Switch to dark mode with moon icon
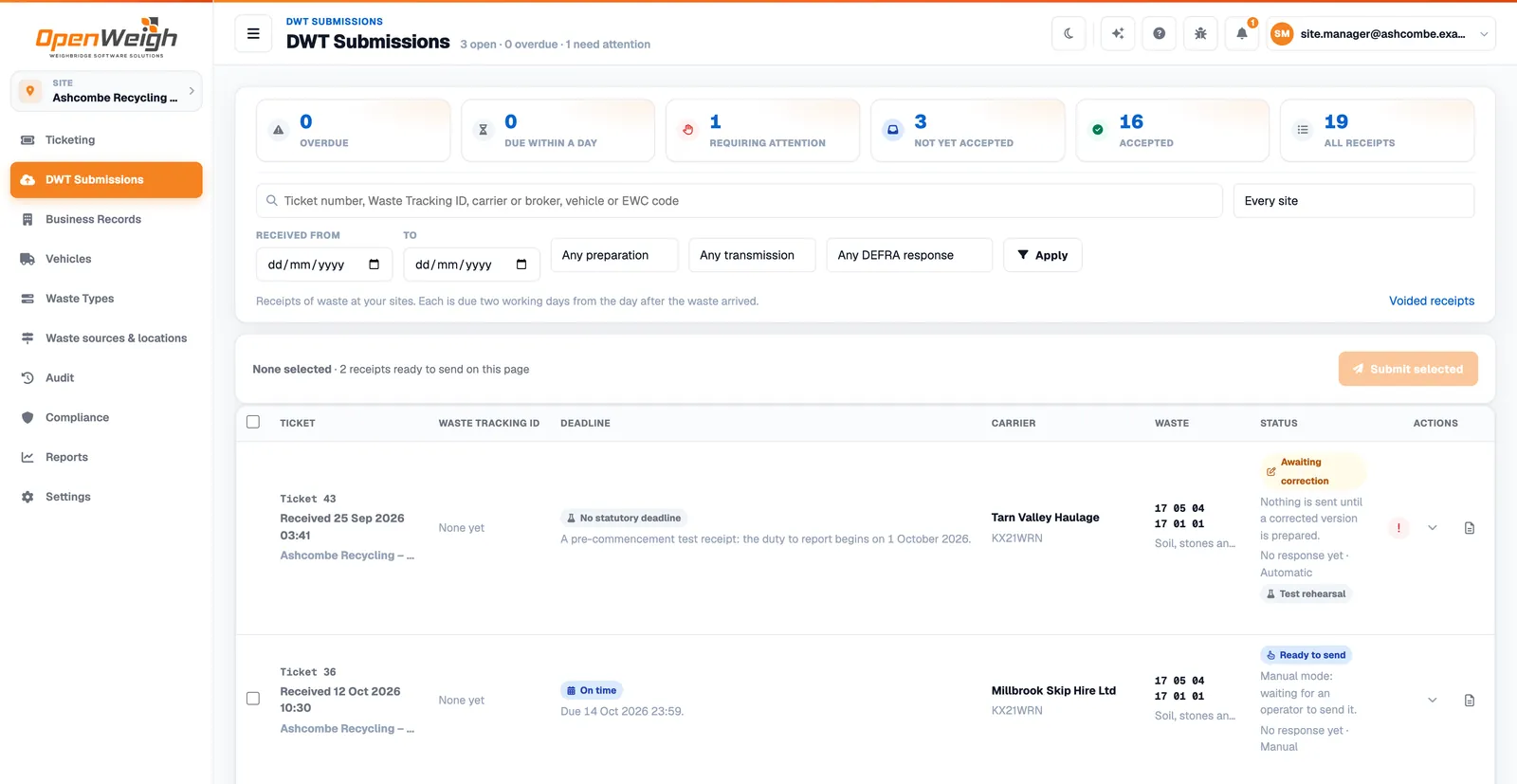 1069,34
